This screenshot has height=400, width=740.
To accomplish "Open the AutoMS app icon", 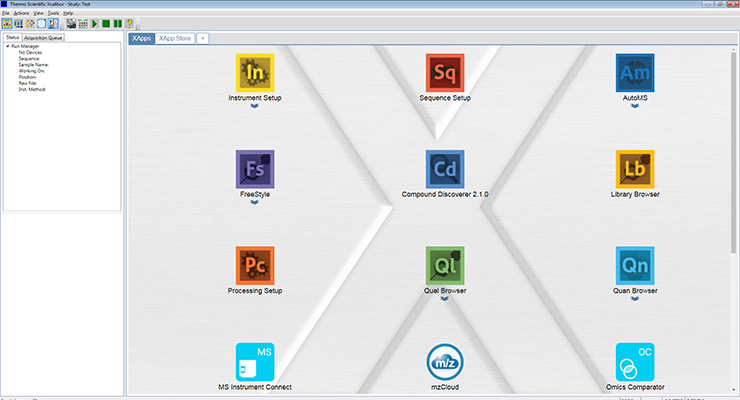I will tap(635, 73).
